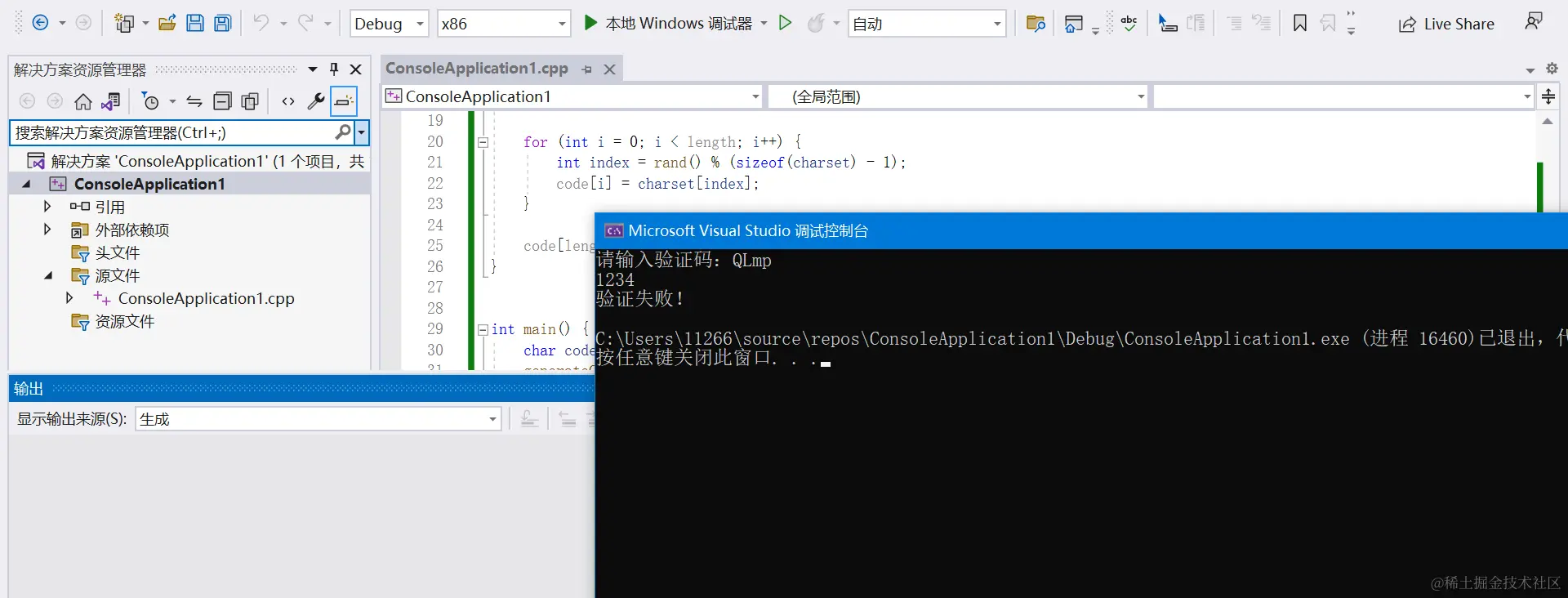Open the editor tab settings gear icon

[1552, 69]
